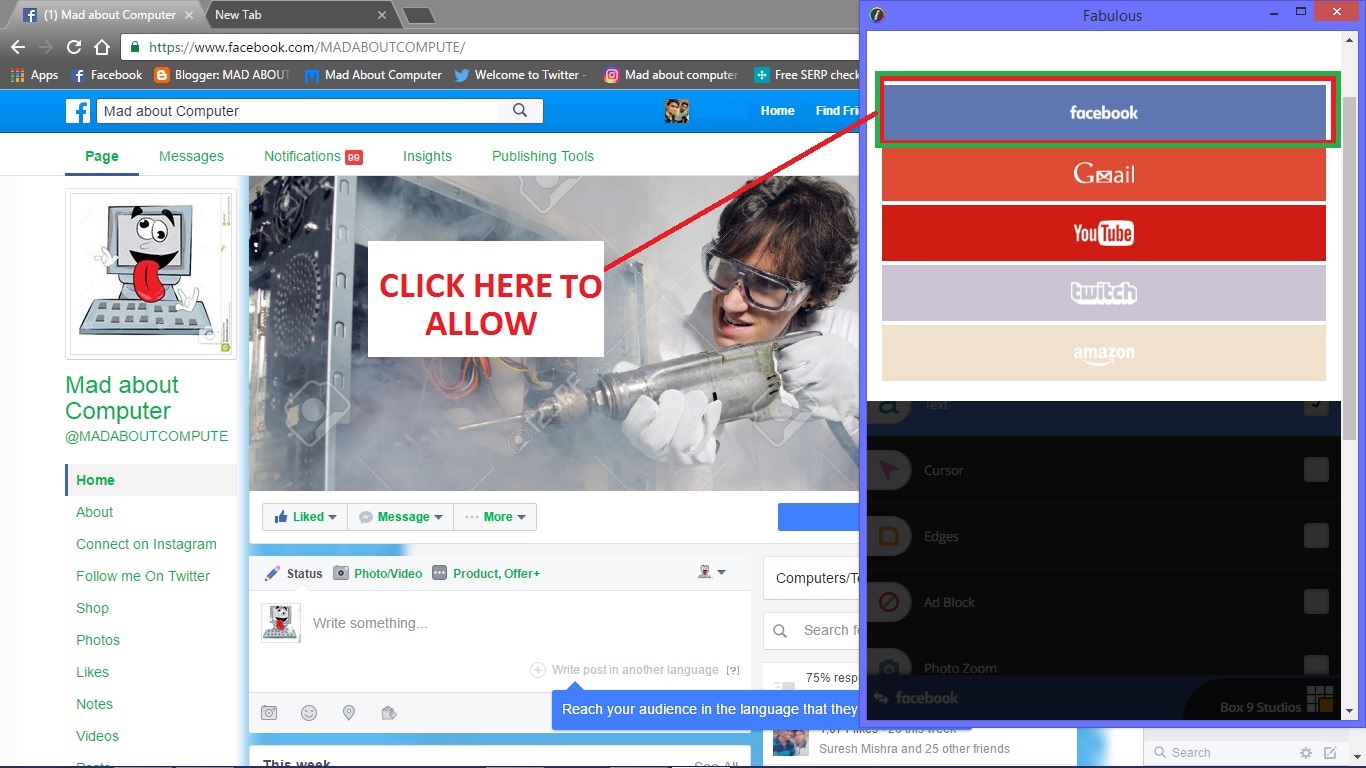Click the pencil Status icon in composer

(272, 573)
